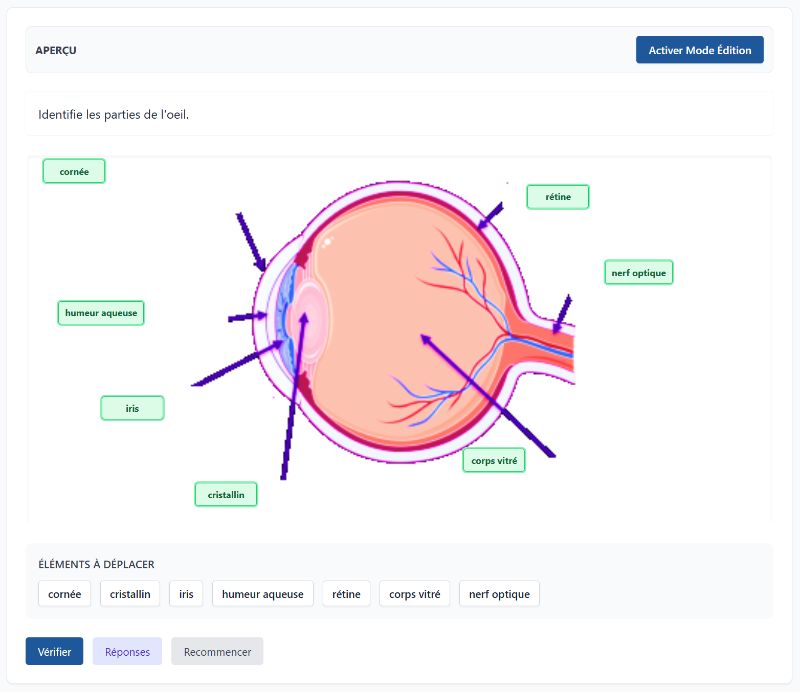Show answers with the Réponses button
Screen dimensions: 800x692
127,652
